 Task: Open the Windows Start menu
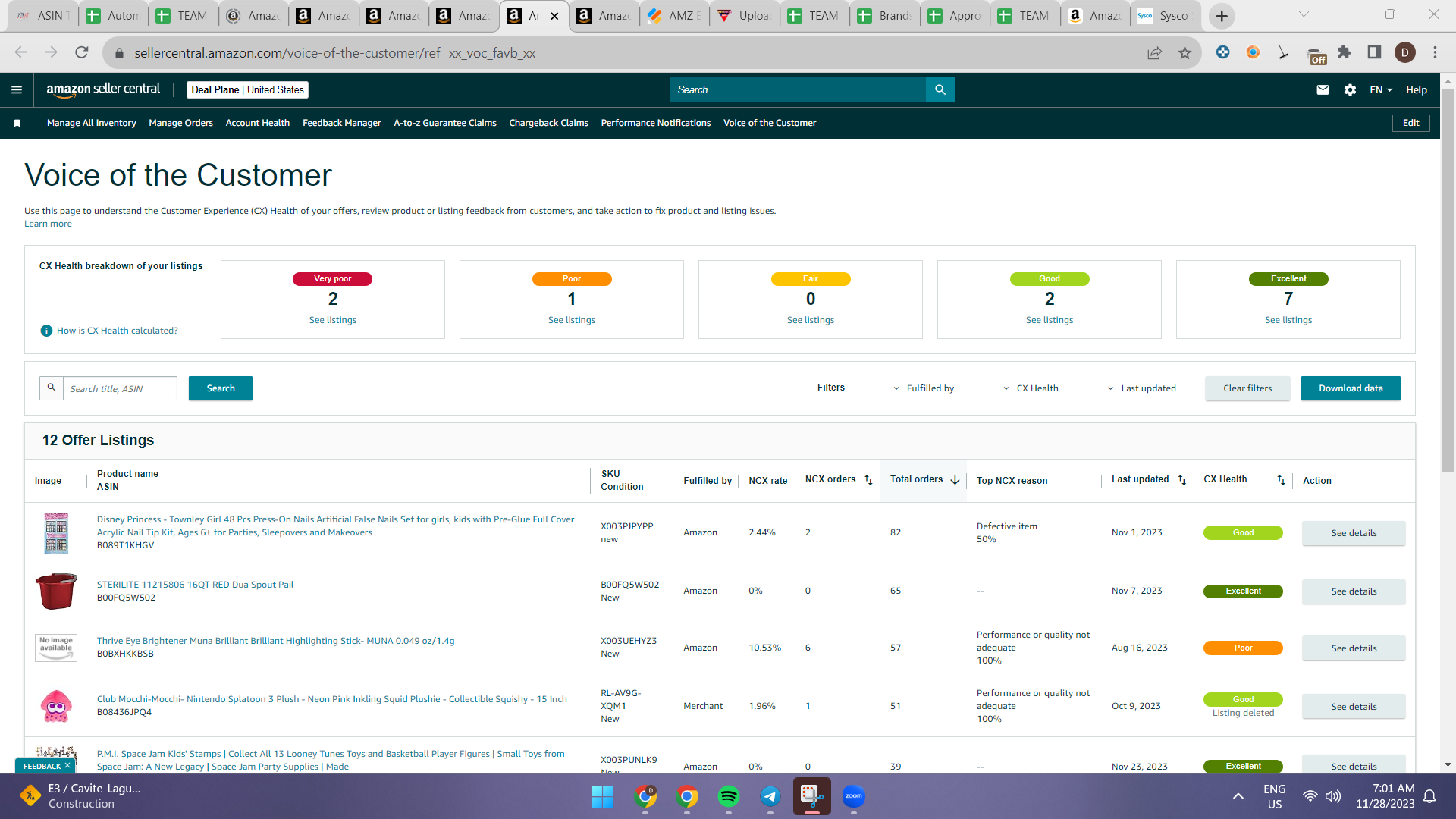pyautogui.click(x=602, y=796)
